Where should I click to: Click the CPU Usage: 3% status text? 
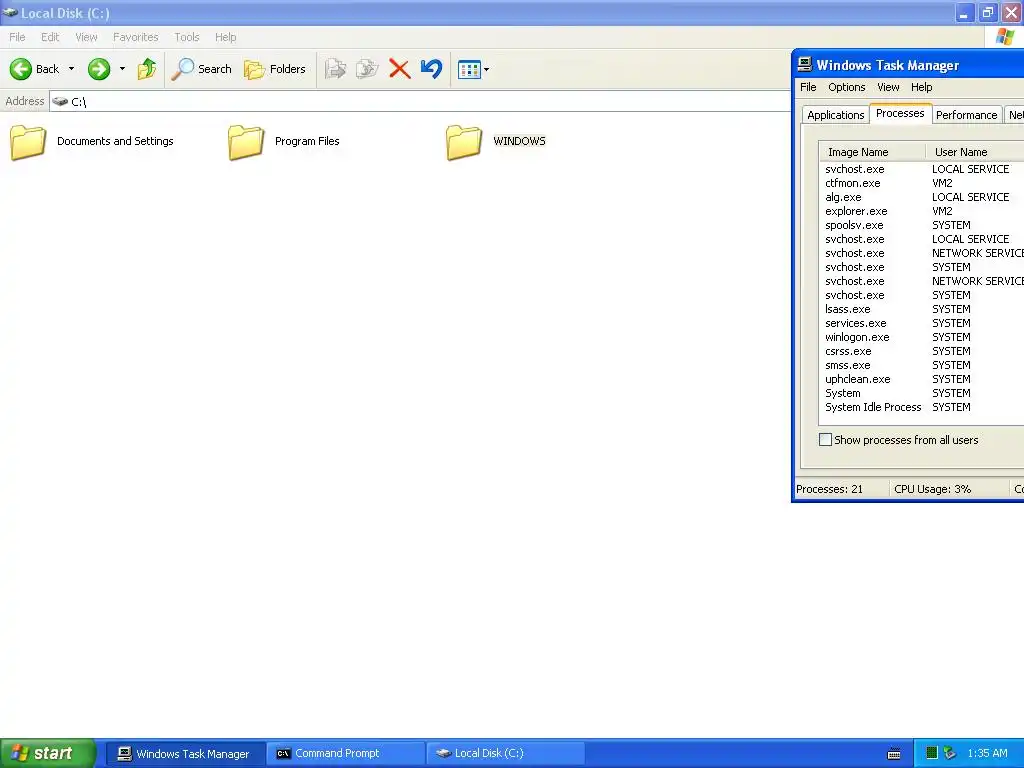click(x=932, y=489)
